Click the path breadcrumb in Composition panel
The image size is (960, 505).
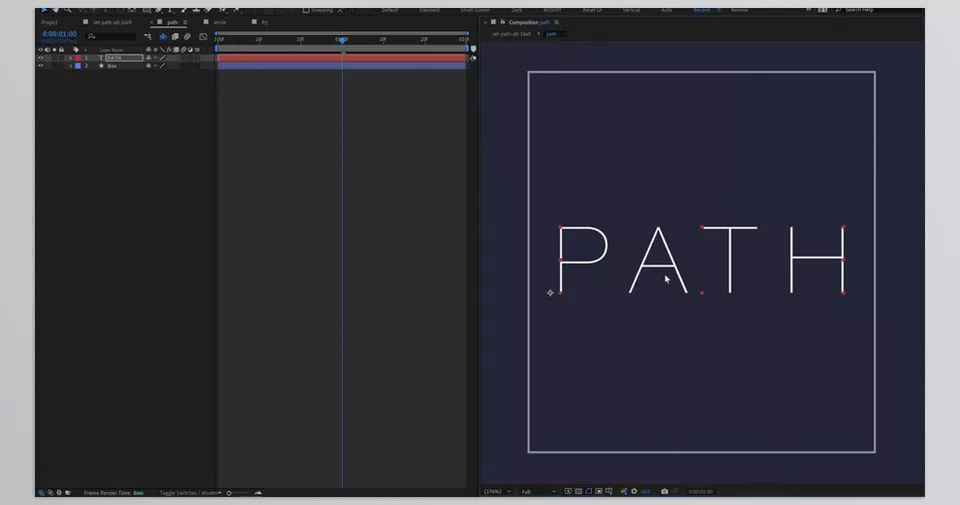pos(551,34)
